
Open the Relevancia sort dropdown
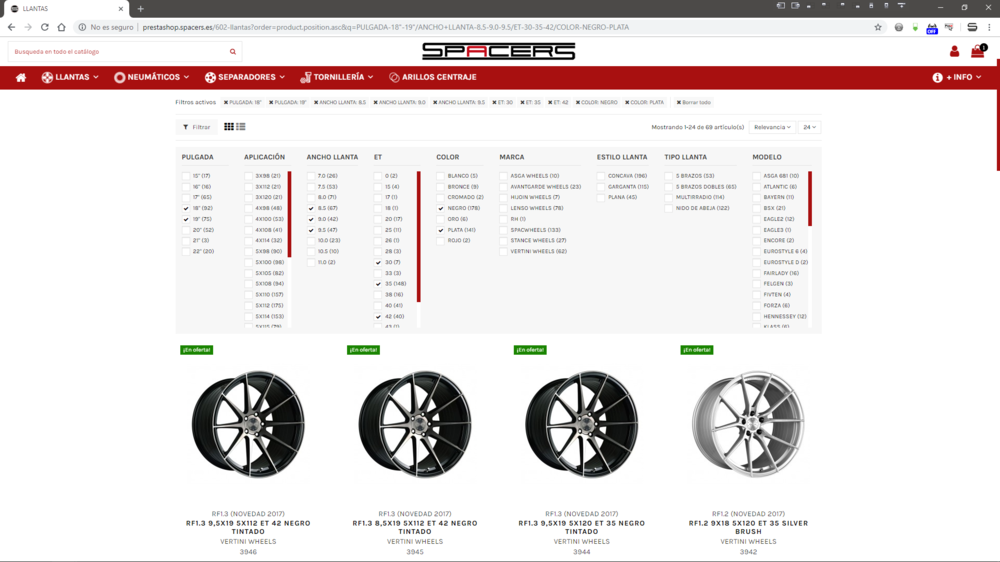772,127
